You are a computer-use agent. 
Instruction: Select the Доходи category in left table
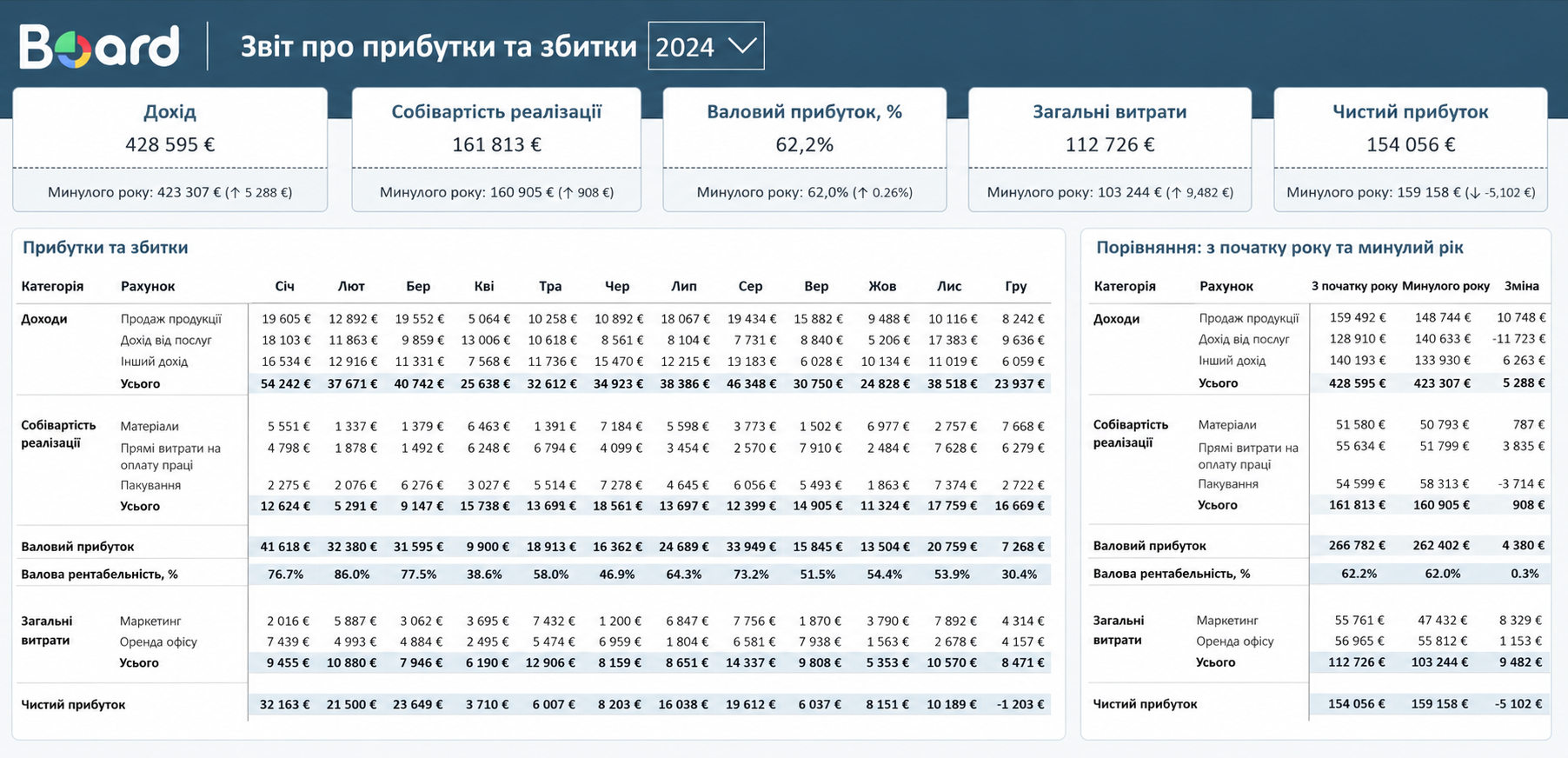click(44, 319)
